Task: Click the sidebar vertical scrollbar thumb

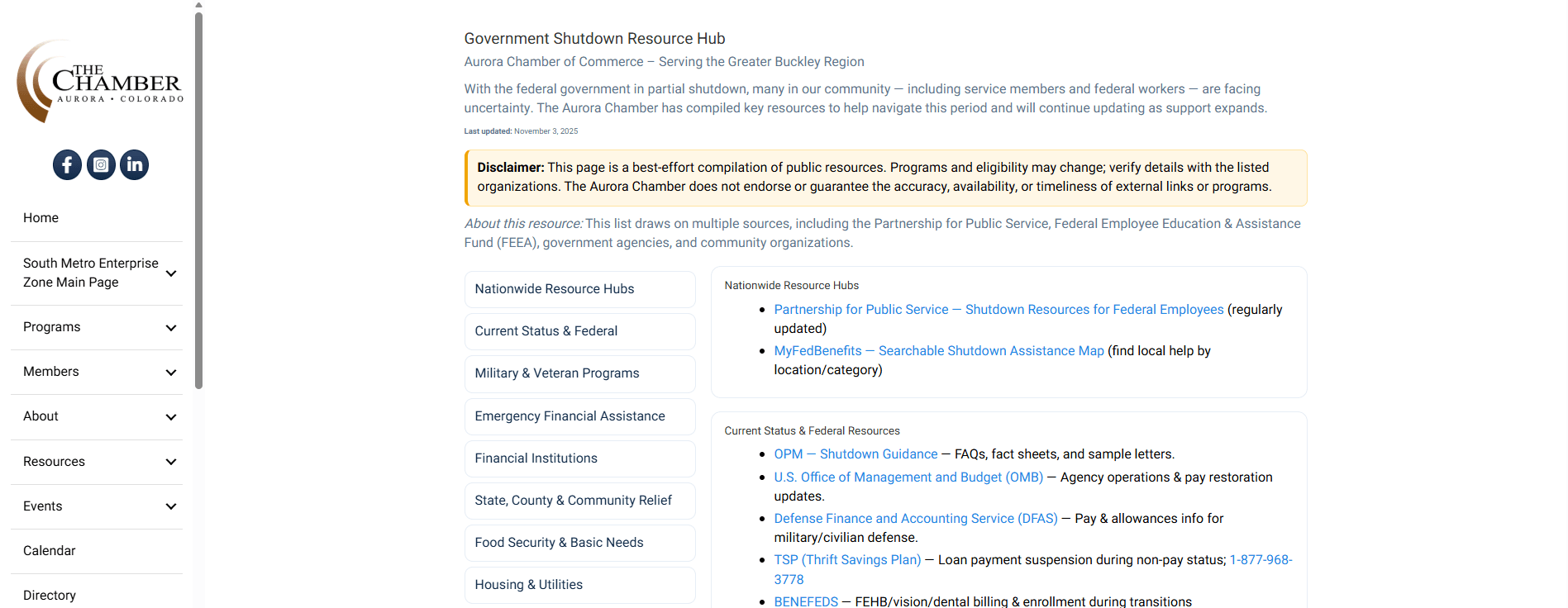Action: point(198,200)
